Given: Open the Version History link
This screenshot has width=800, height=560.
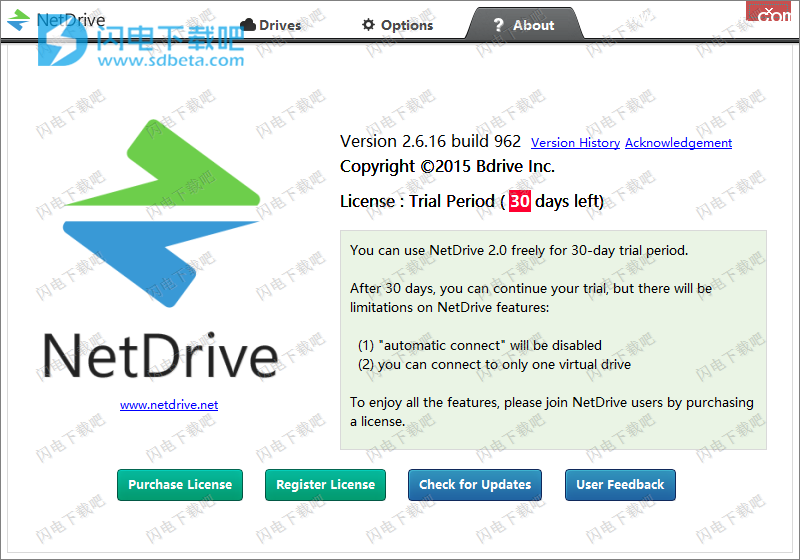Looking at the screenshot, I should pos(575,143).
